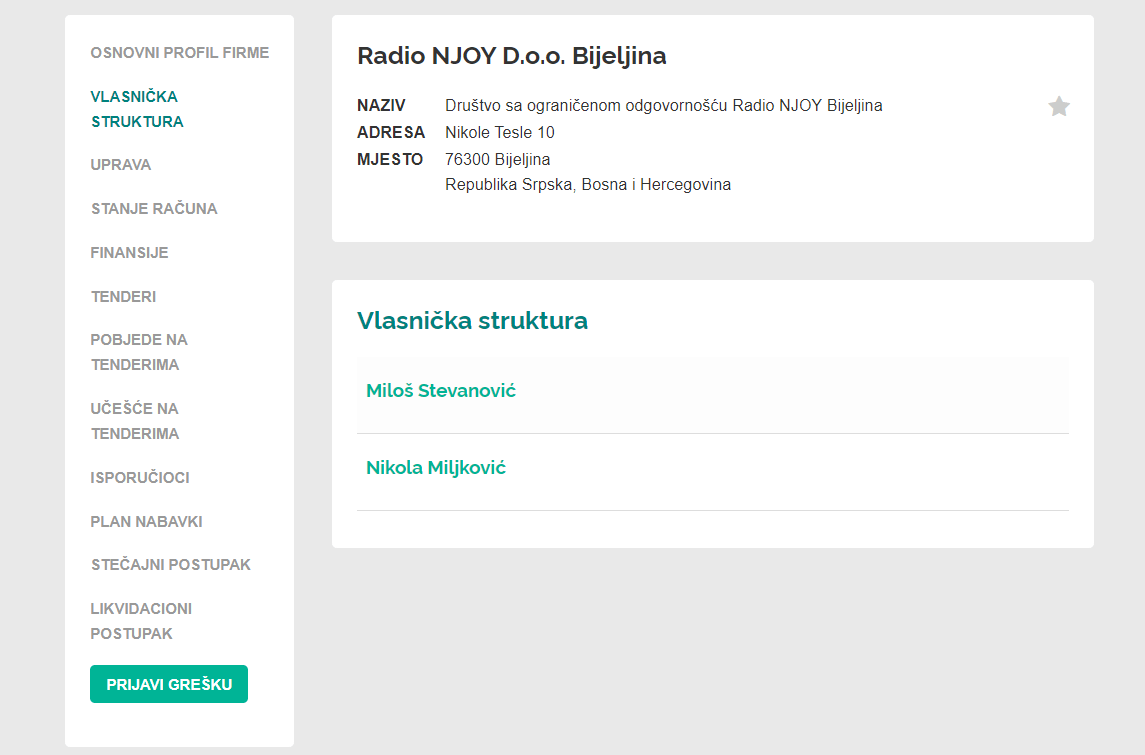Select full company name in Naziv row
Screen dimensions: 1145x755
(664, 105)
